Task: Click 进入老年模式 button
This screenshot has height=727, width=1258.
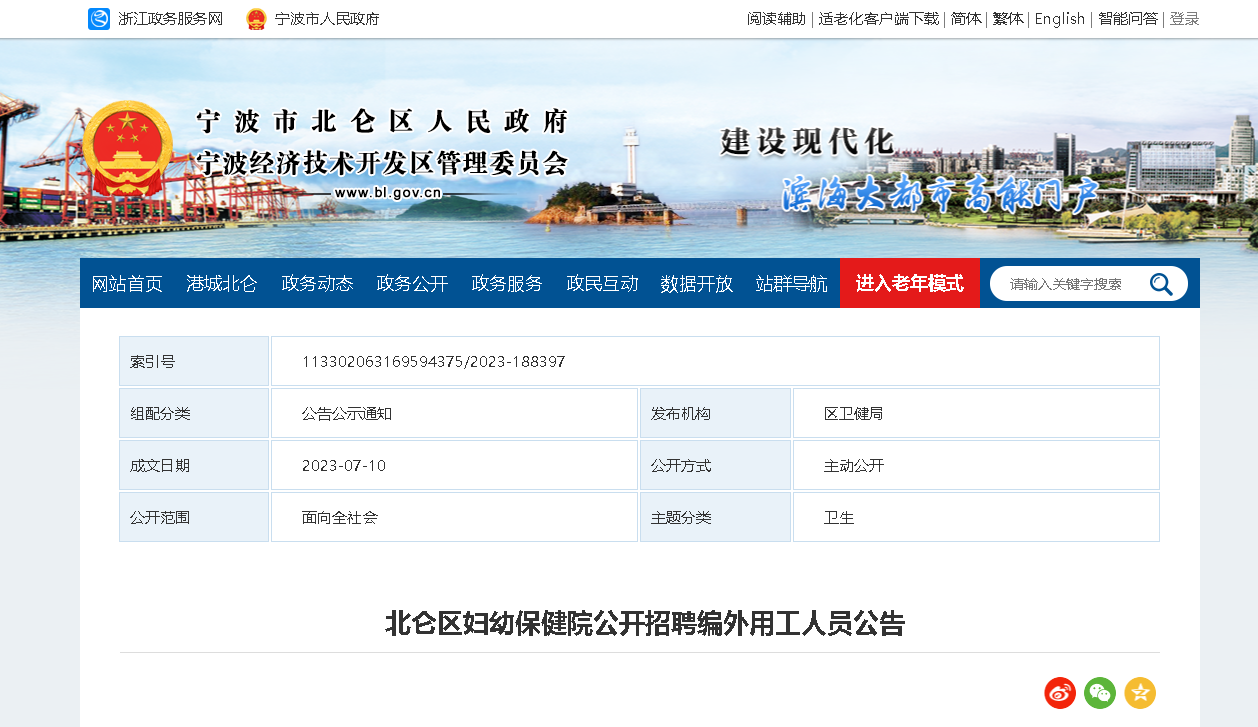Action: coord(910,283)
